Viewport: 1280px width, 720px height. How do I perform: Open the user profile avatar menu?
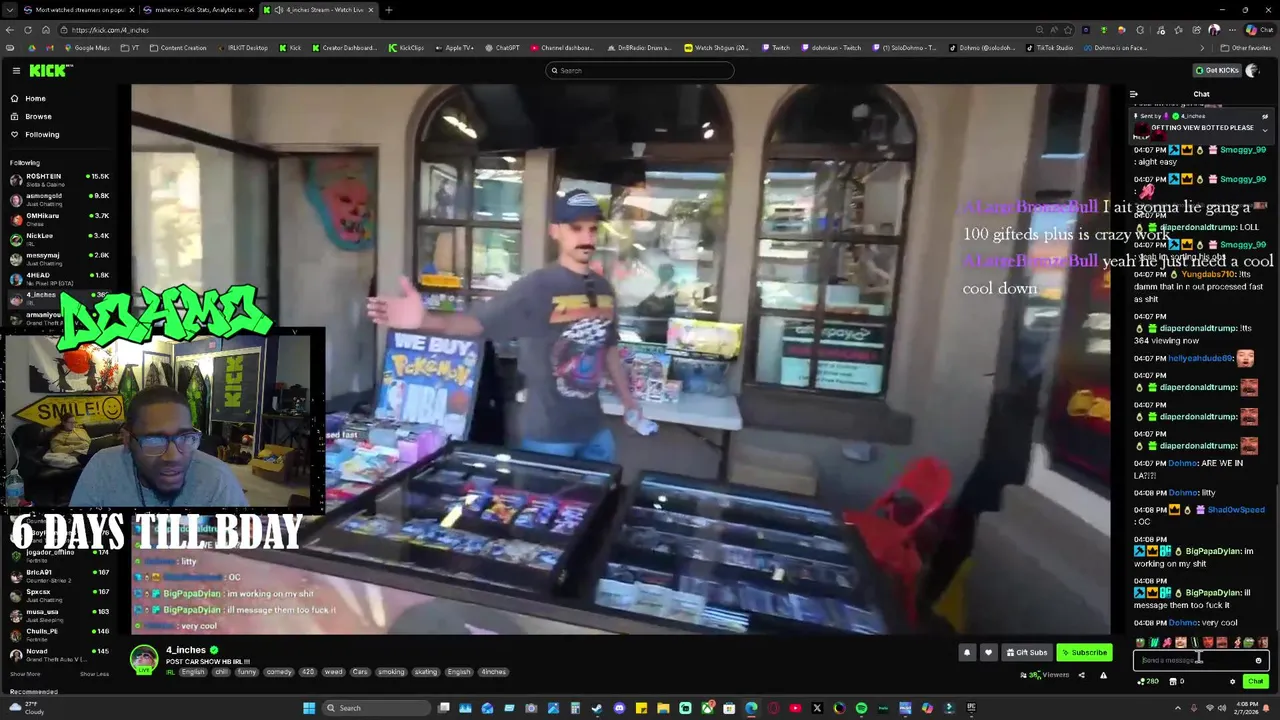pos(1253,70)
